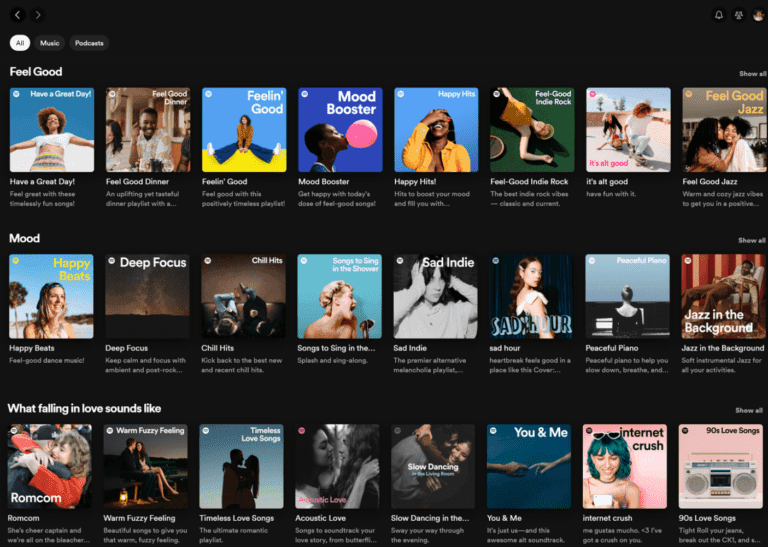Click the Sad Indie title text
768x547 pixels.
410,348
